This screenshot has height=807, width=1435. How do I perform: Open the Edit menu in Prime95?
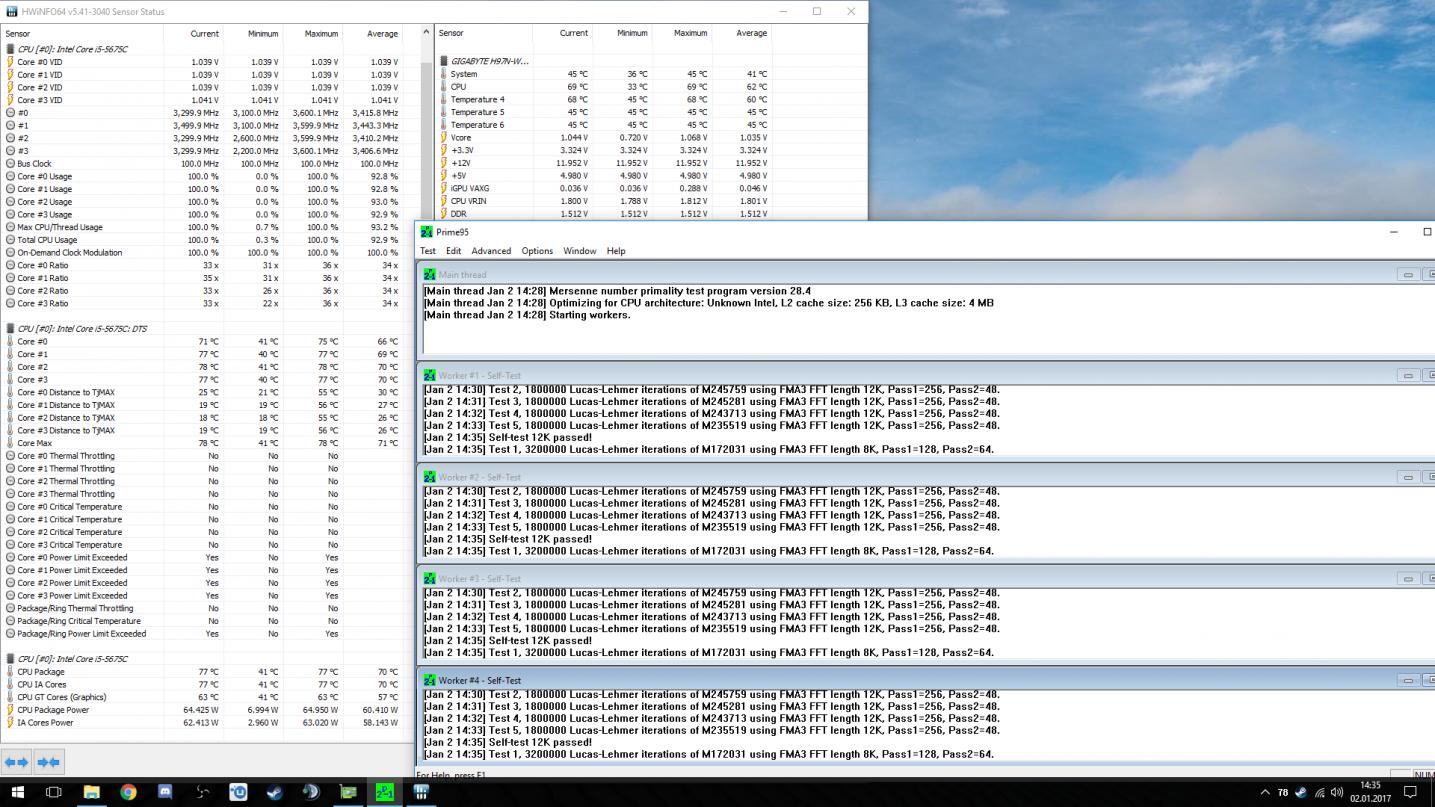pyautogui.click(x=453, y=251)
